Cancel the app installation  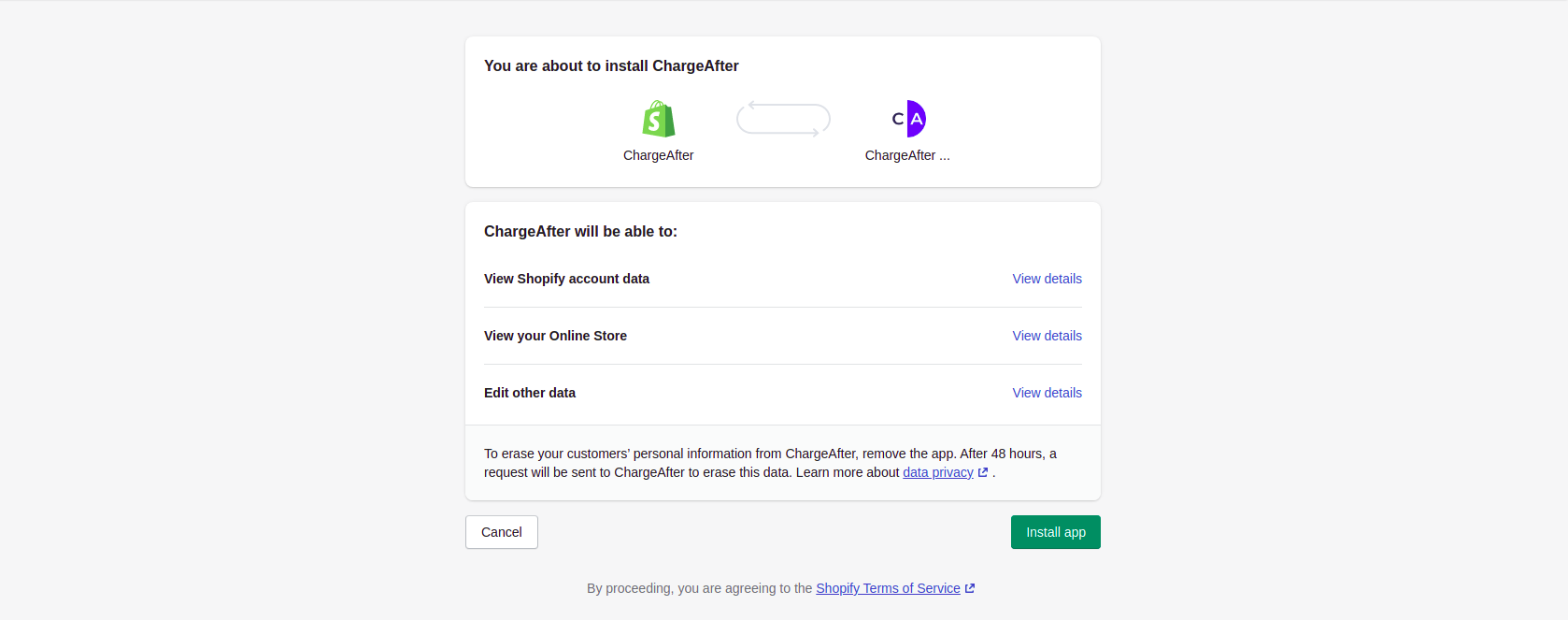click(x=502, y=532)
